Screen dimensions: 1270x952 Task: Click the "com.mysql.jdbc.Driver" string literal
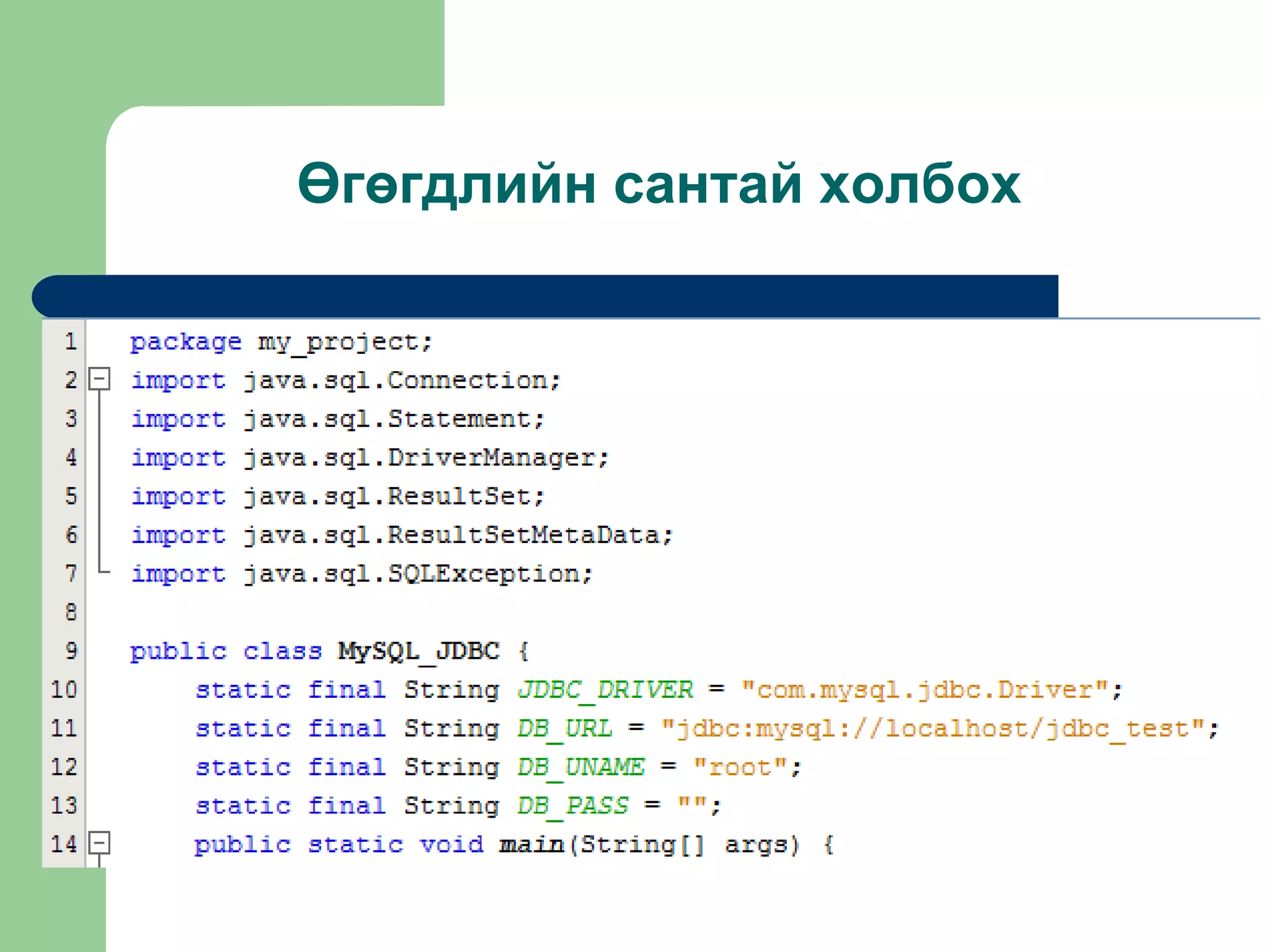(x=925, y=690)
